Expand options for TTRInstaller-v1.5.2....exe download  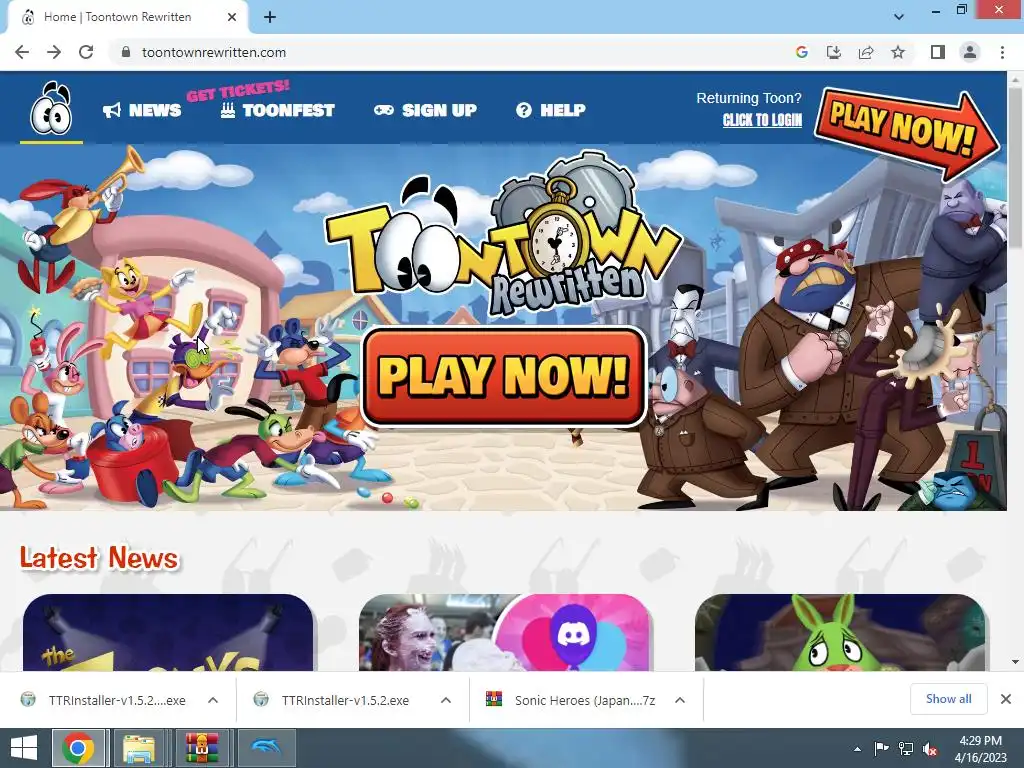[x=213, y=700]
